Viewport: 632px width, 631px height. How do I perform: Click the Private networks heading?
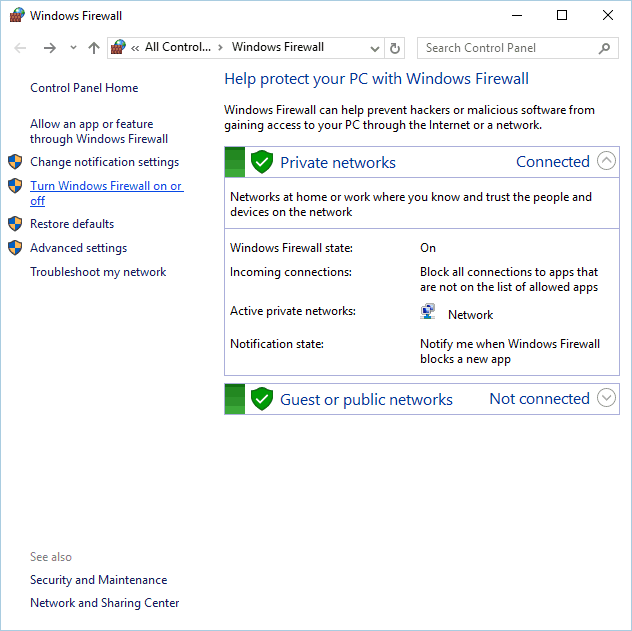click(x=338, y=163)
